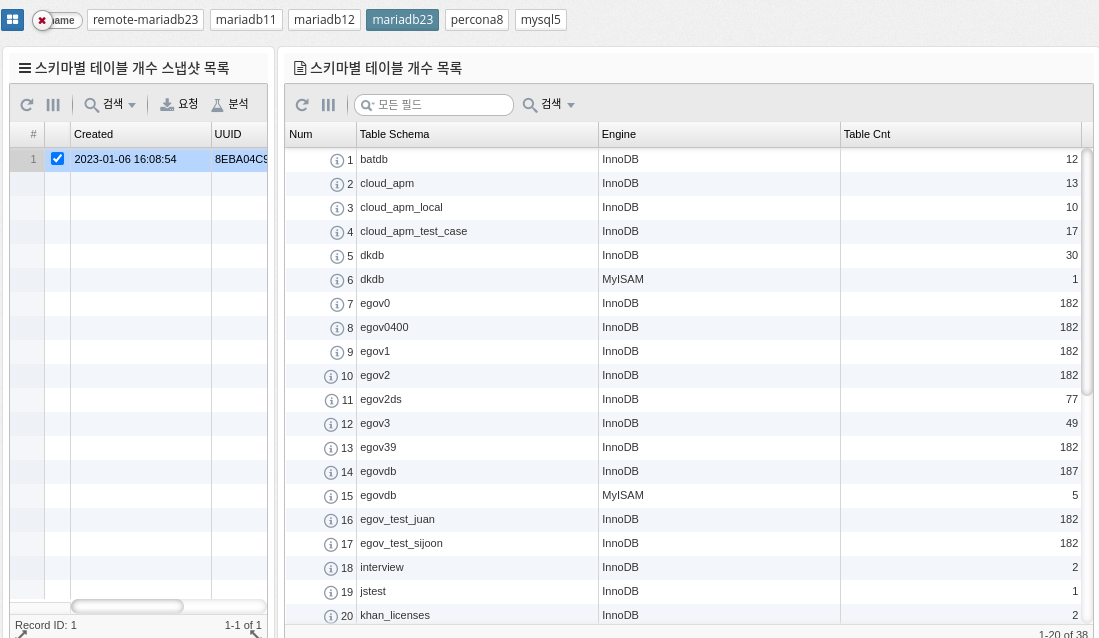
Task: Uncheck the 2023-01-06 16:08:54 snapshot checkbox
Action: 57,159
